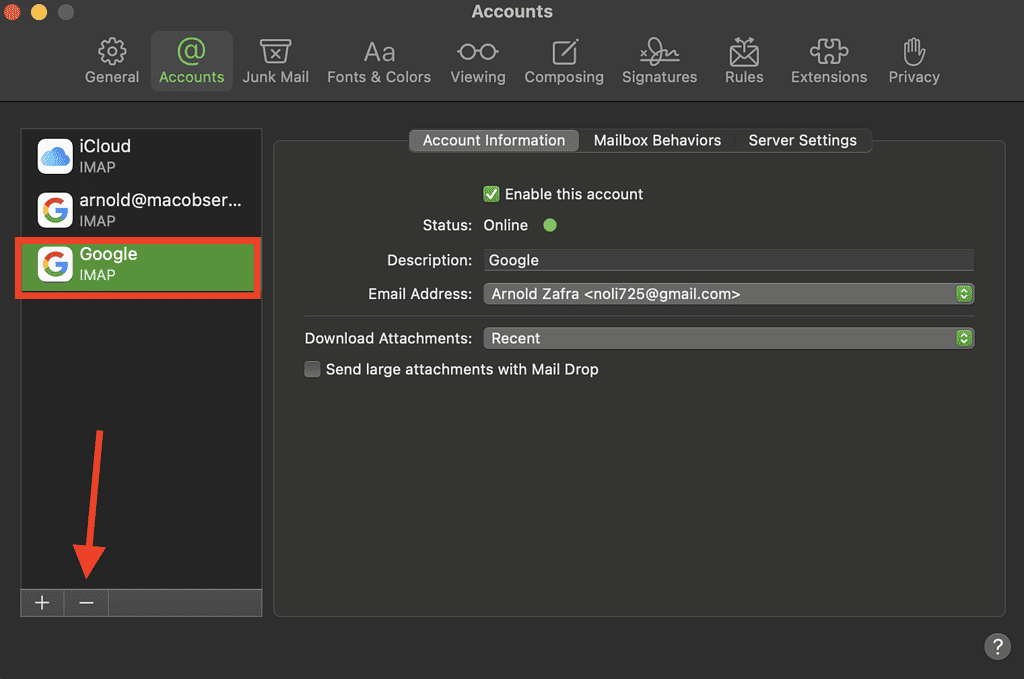Screen dimensions: 1024x679
Task: Open Junk Mail settings
Action: [275, 61]
